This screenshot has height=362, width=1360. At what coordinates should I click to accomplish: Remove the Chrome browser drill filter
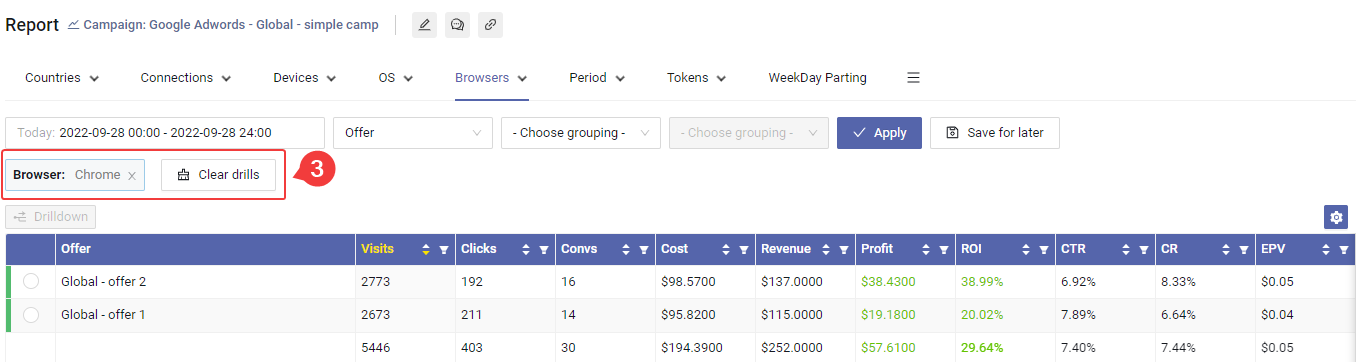[131, 175]
